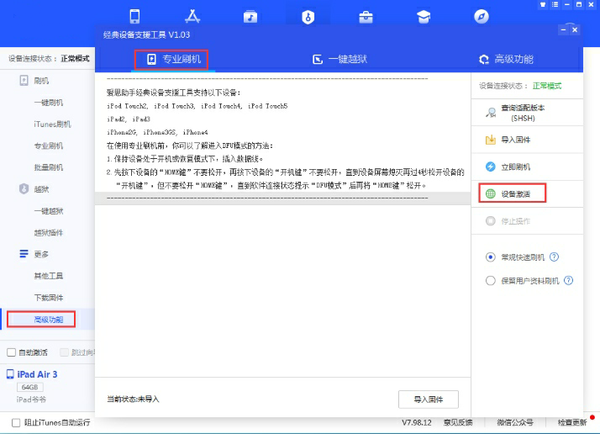The image size is (600, 434).
Task: Open the toolbox icon in top bar
Action: 366,17
